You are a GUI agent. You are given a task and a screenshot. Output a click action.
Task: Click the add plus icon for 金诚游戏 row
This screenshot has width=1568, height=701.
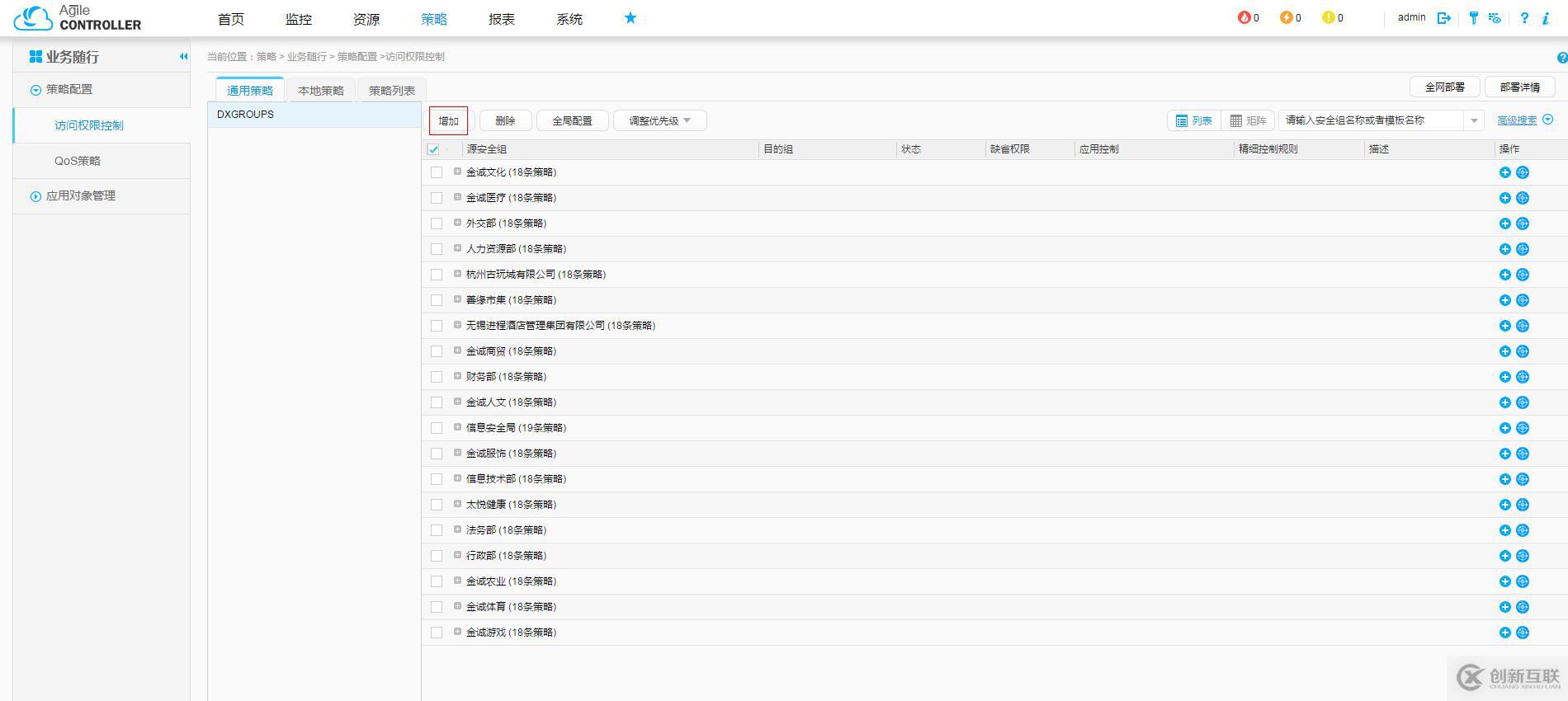click(x=1504, y=633)
